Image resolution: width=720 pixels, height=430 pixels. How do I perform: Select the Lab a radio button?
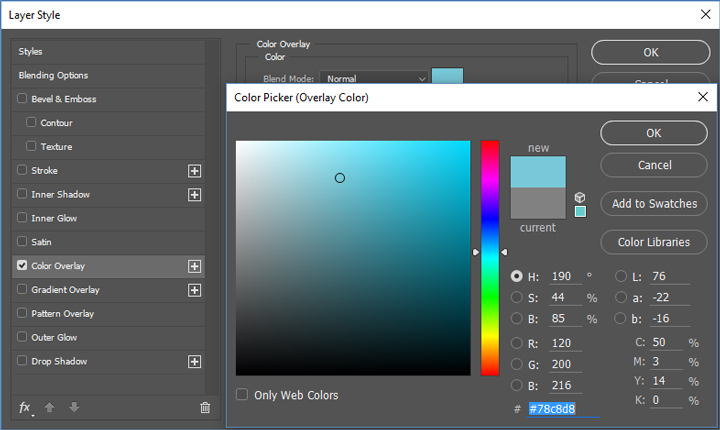(621, 297)
